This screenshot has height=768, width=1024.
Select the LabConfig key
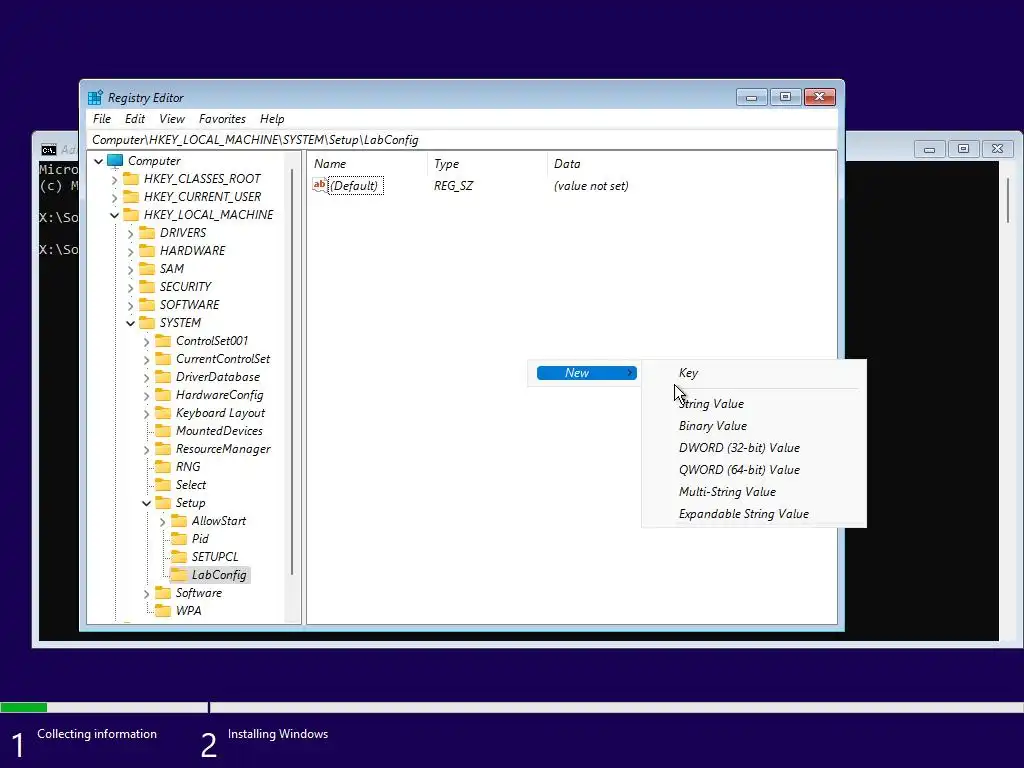tap(219, 575)
